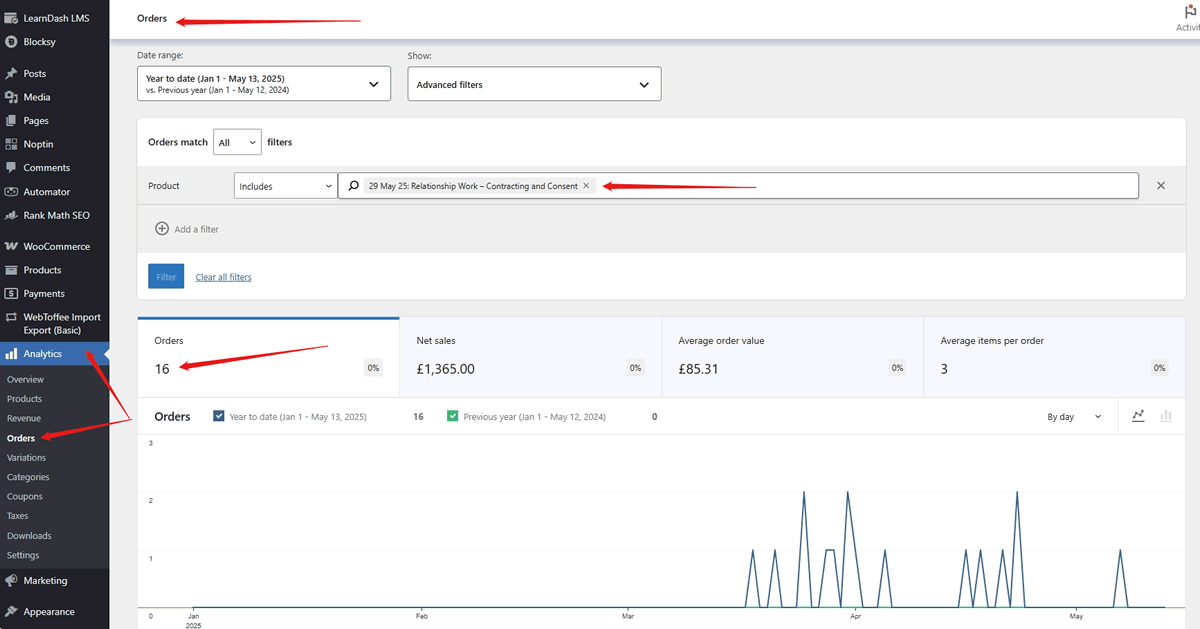Viewport: 1200px width, 629px height.
Task: Click the Pages icon in sidebar
Action: pyautogui.click(x=11, y=121)
